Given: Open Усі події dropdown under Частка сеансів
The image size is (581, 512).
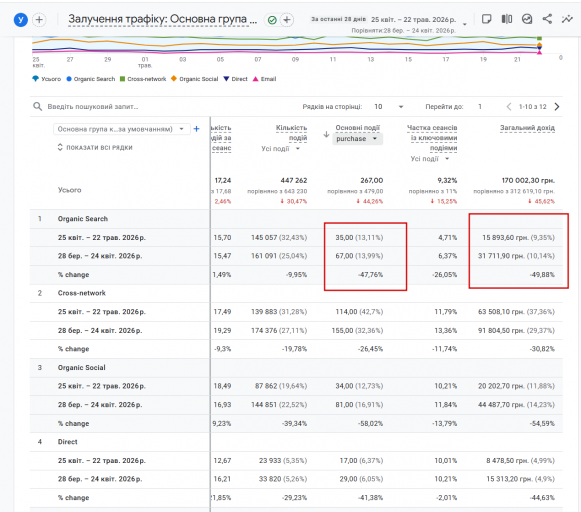Looking at the screenshot, I should tap(430, 159).
